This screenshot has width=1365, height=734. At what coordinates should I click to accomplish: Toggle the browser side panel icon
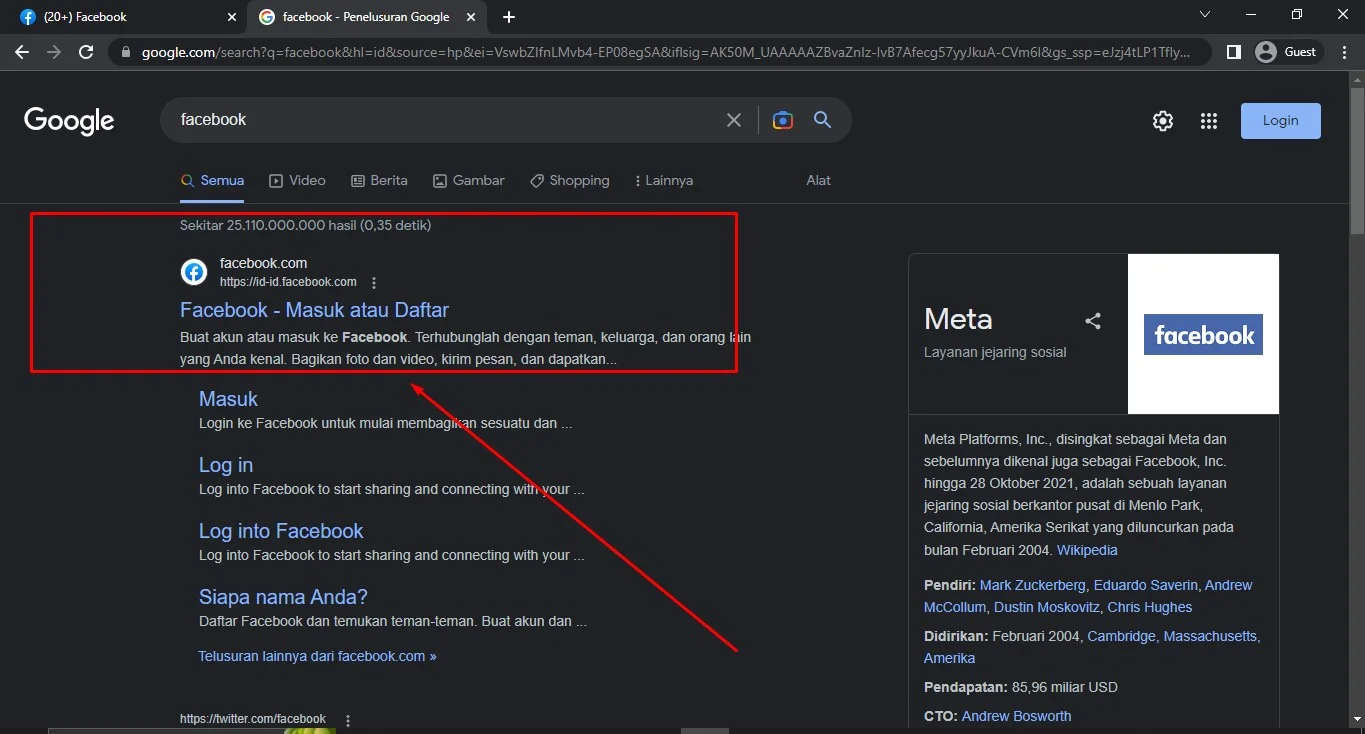point(1234,52)
